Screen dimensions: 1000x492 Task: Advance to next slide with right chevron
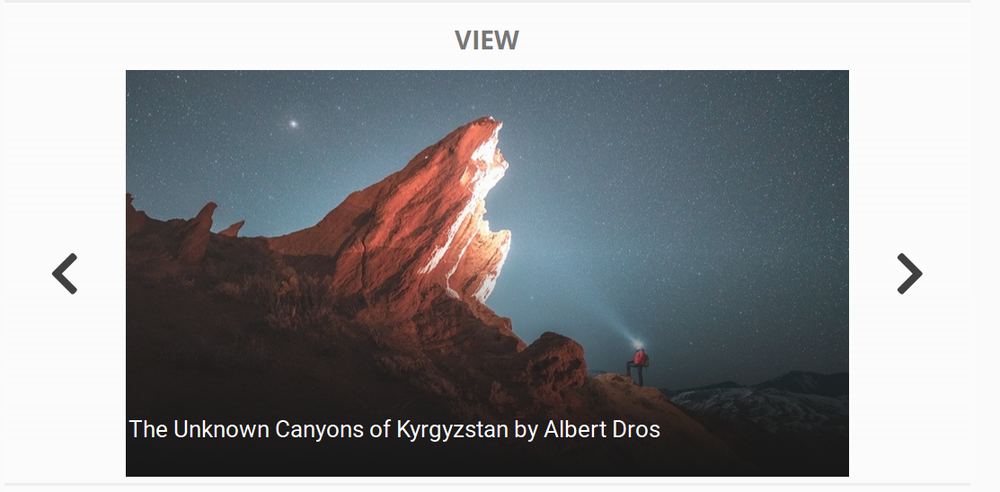[x=909, y=274]
